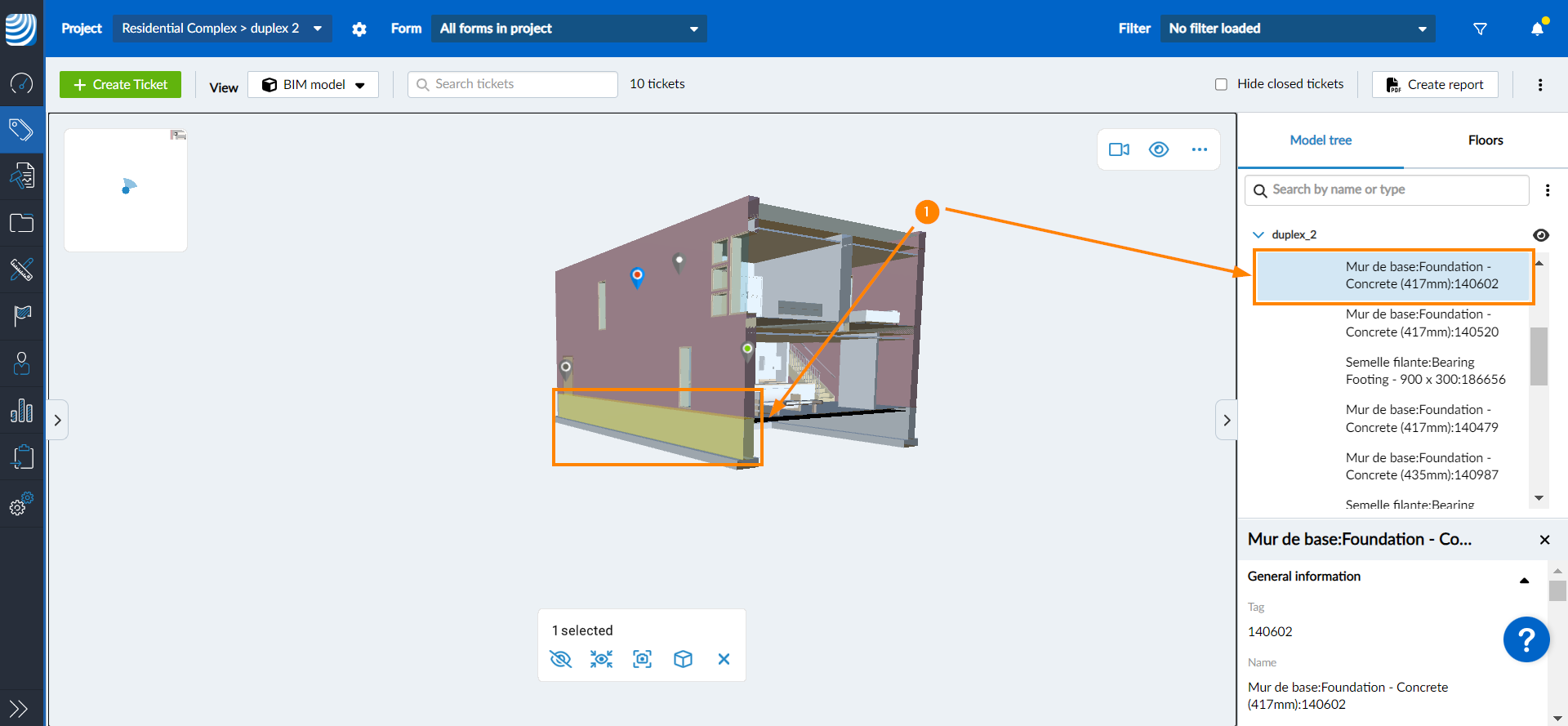The image size is (1568, 726).
Task: Click the Create report button
Action: click(1435, 85)
